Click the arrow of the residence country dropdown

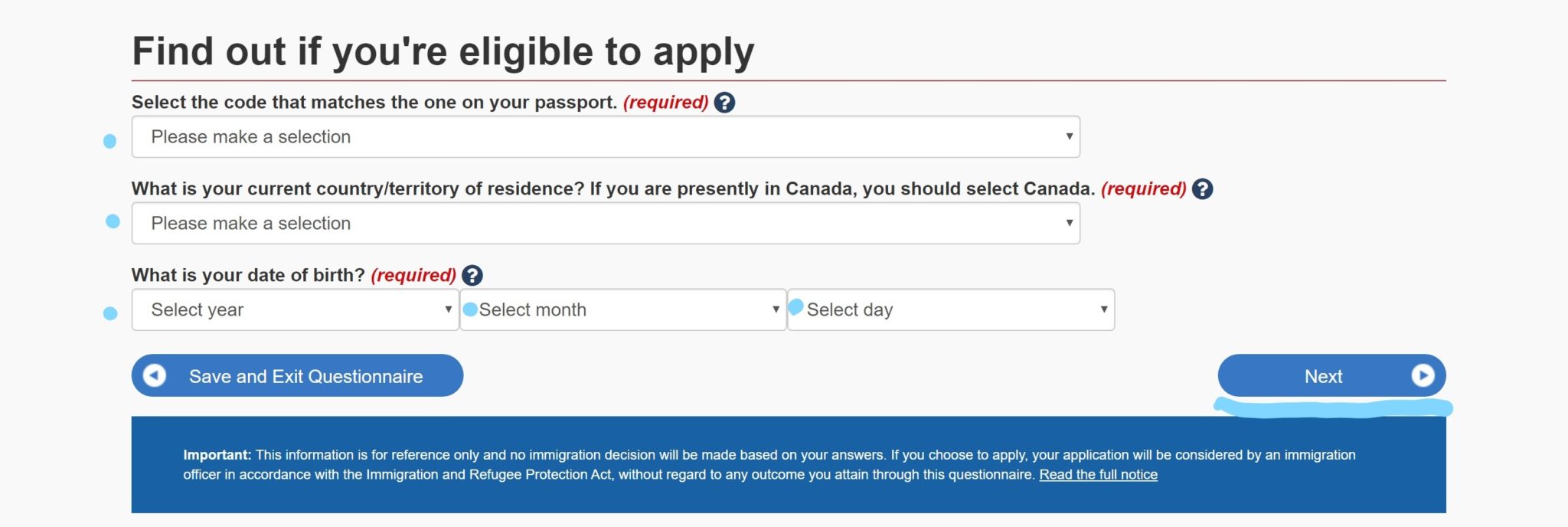tap(1069, 224)
